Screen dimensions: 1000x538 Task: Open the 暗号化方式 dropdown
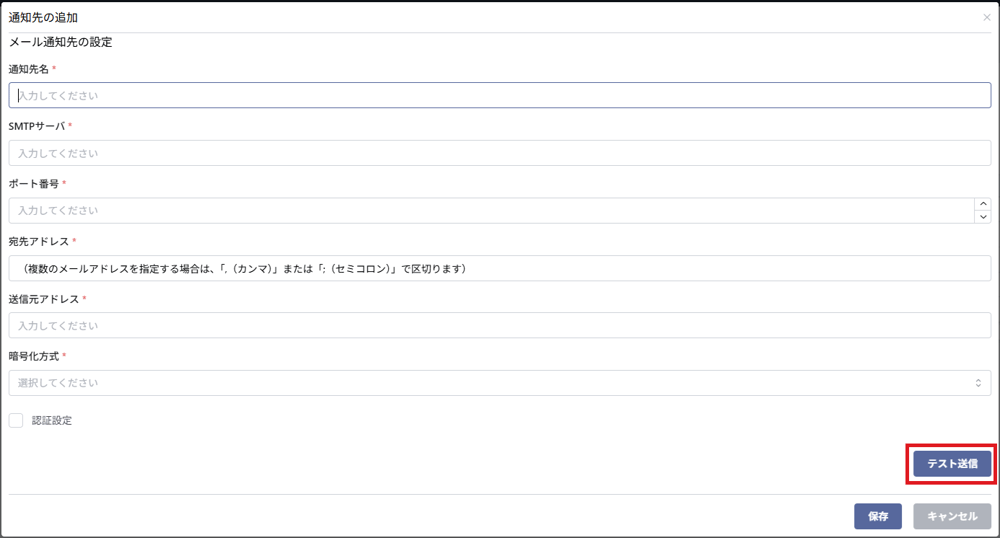point(499,383)
